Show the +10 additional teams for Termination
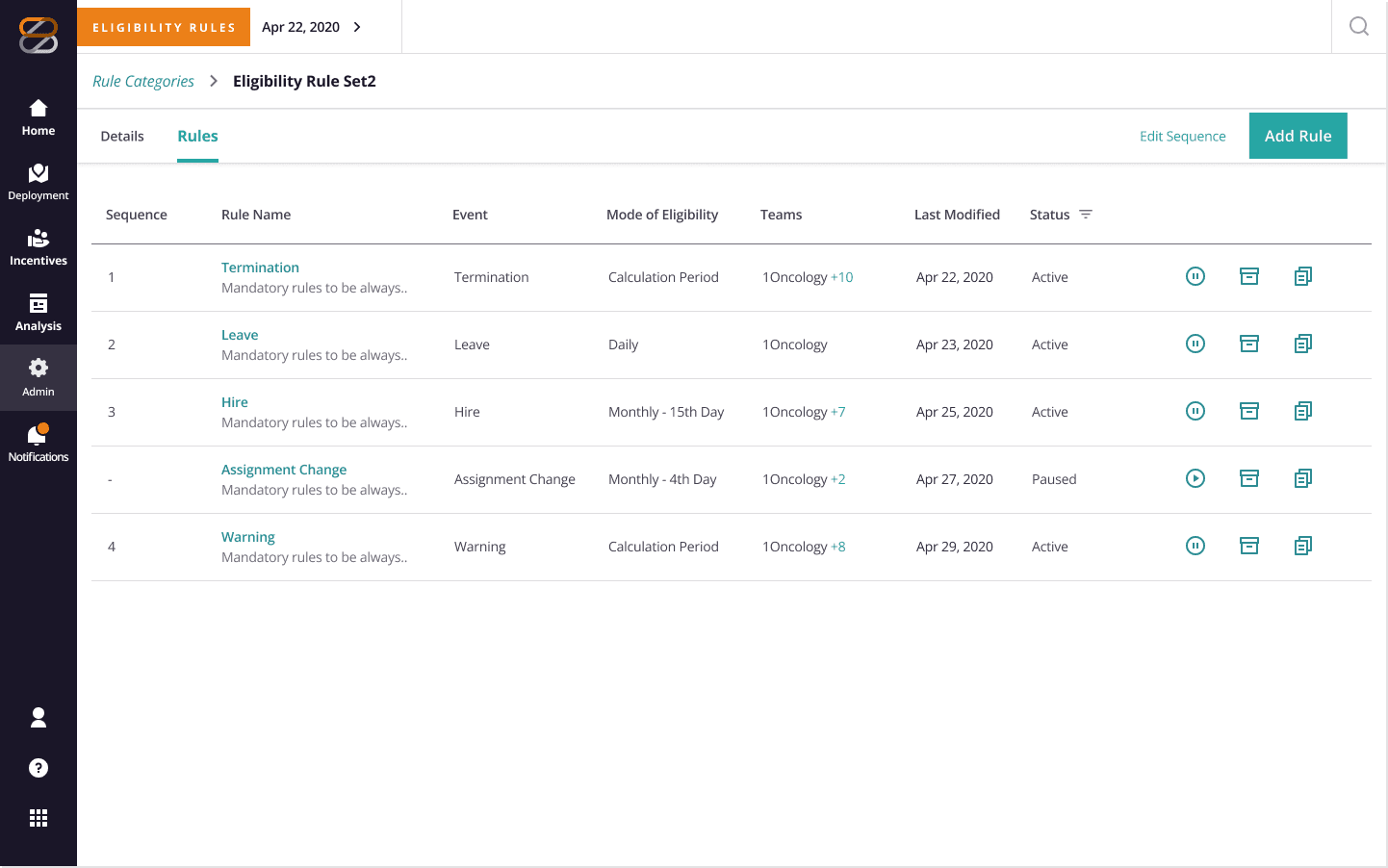 click(842, 277)
